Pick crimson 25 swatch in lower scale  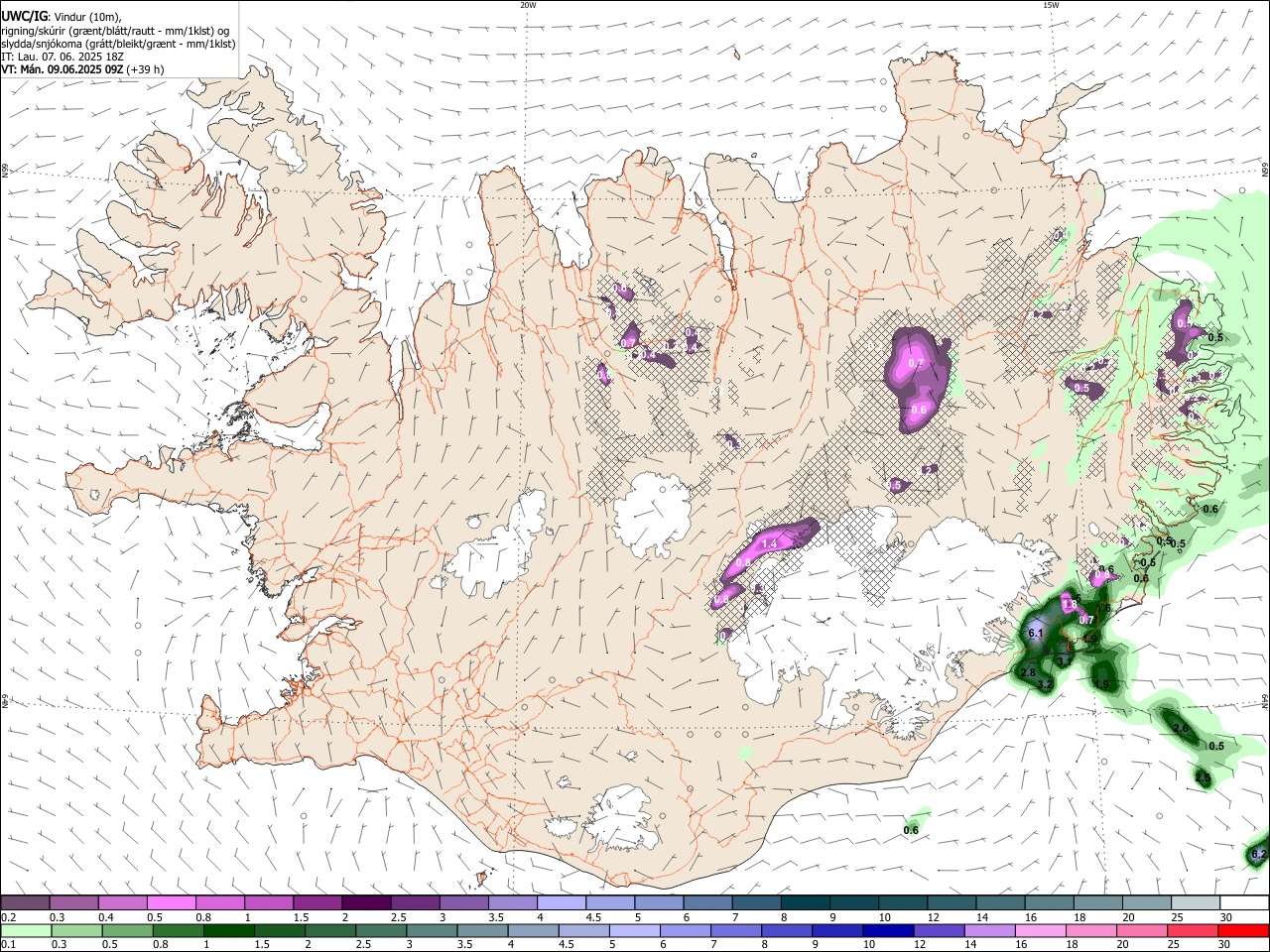click(1194, 930)
